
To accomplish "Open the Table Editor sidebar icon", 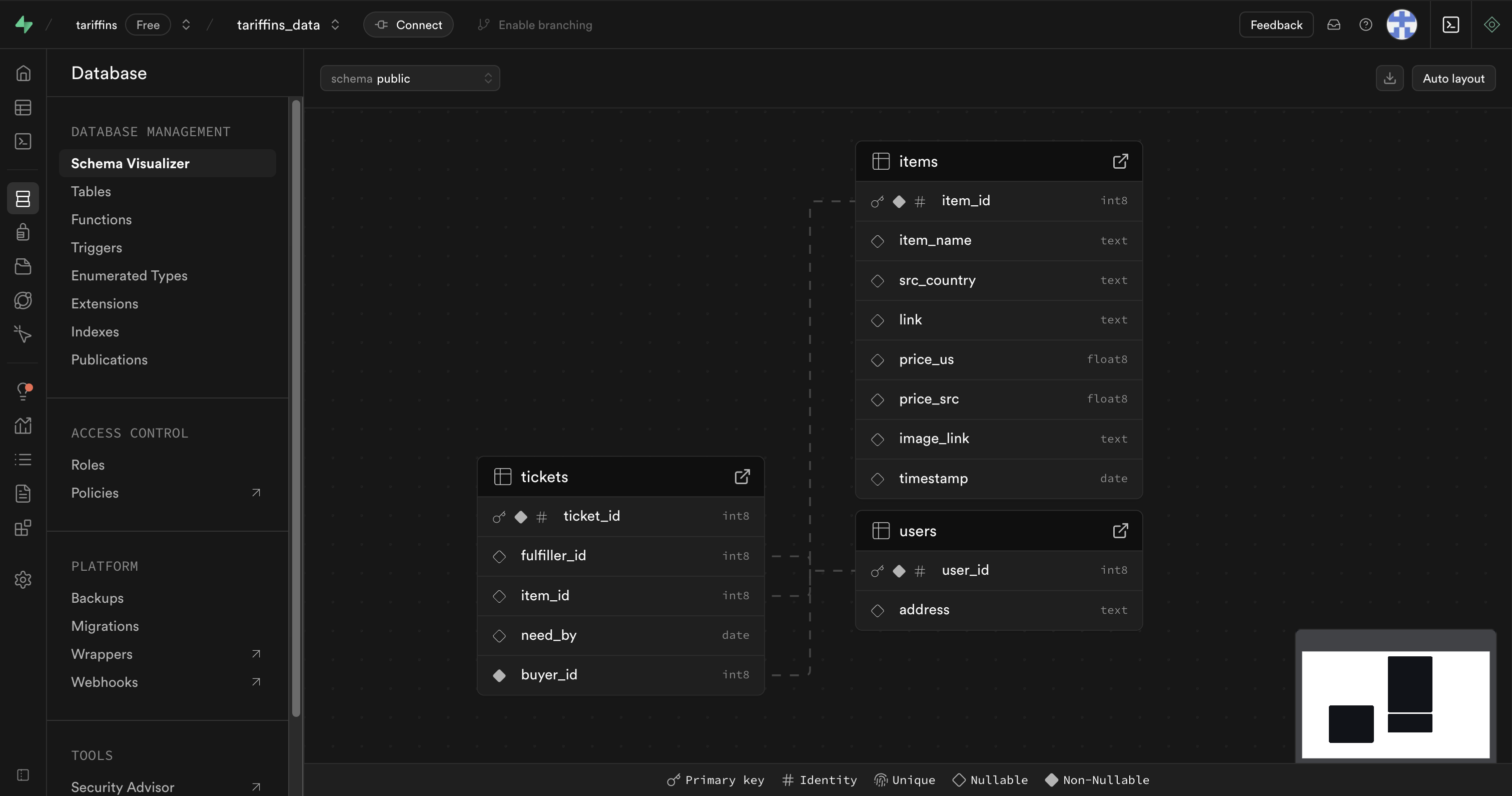I will (23, 108).
